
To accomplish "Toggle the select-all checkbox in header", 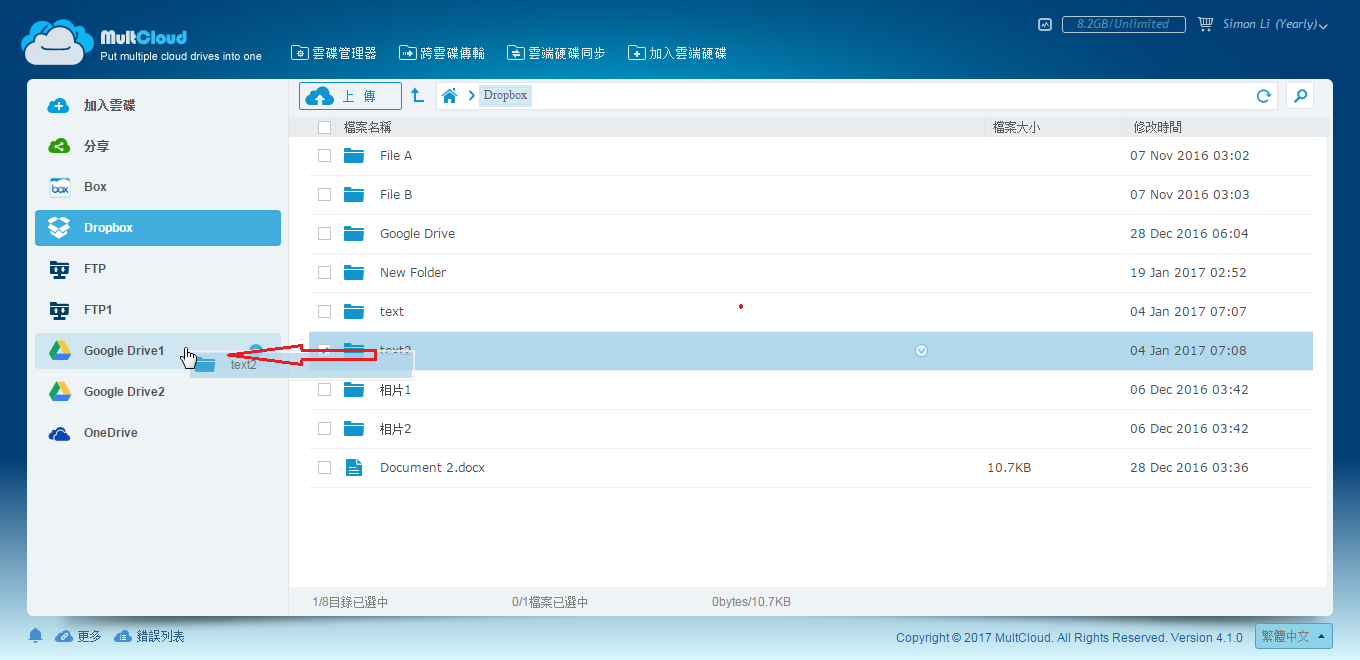I will point(324,127).
